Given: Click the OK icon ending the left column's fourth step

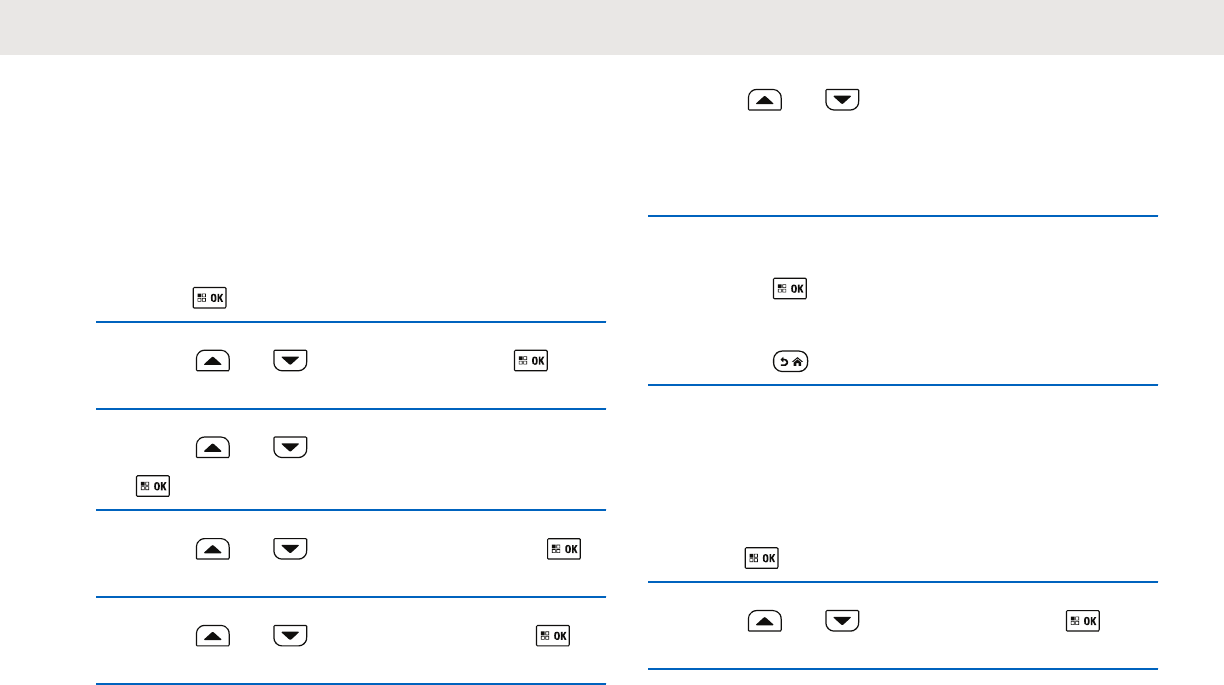Looking at the screenshot, I should click(x=565, y=548).
